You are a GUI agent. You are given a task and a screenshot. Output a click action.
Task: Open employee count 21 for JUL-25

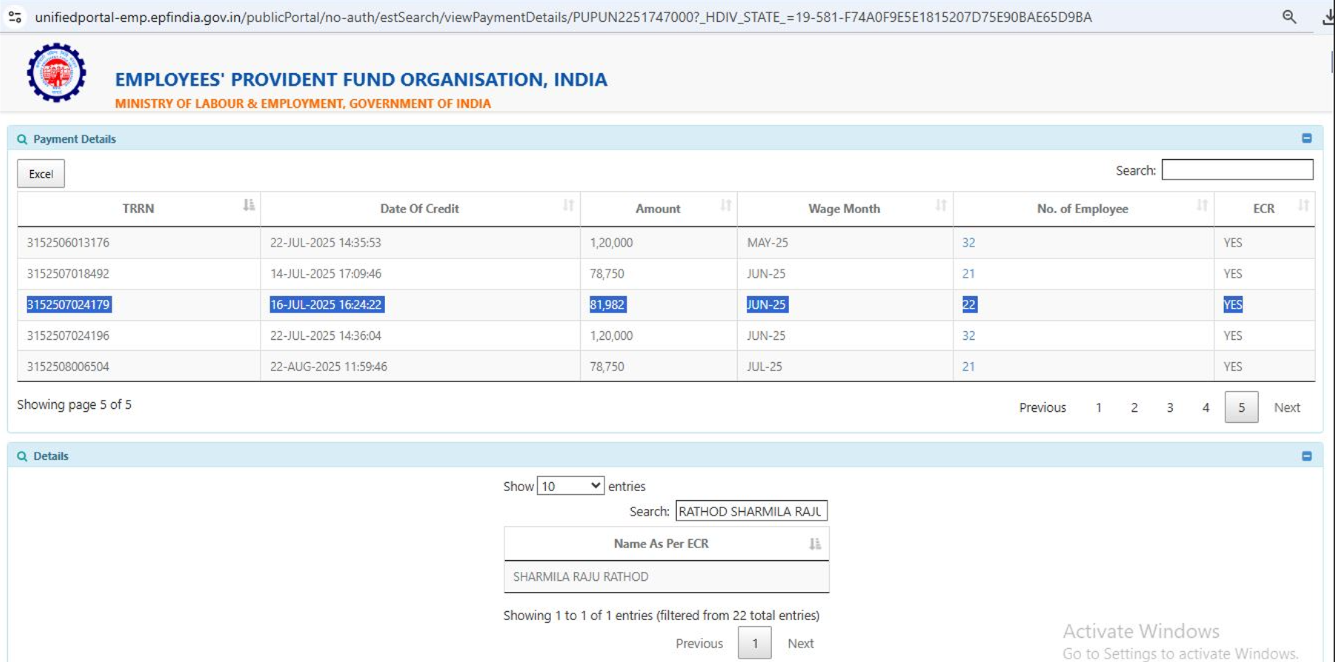[968, 367]
